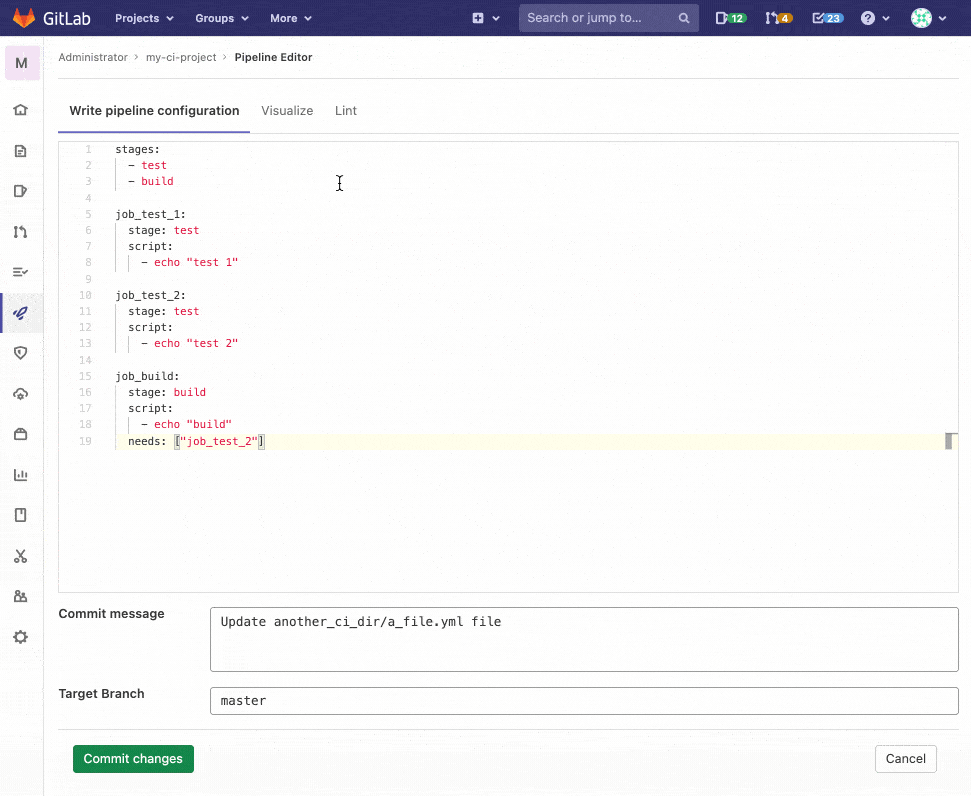Image resolution: width=971 pixels, height=796 pixels.
Task: Open Snippets using the scissors icon
Action: click(x=20, y=556)
